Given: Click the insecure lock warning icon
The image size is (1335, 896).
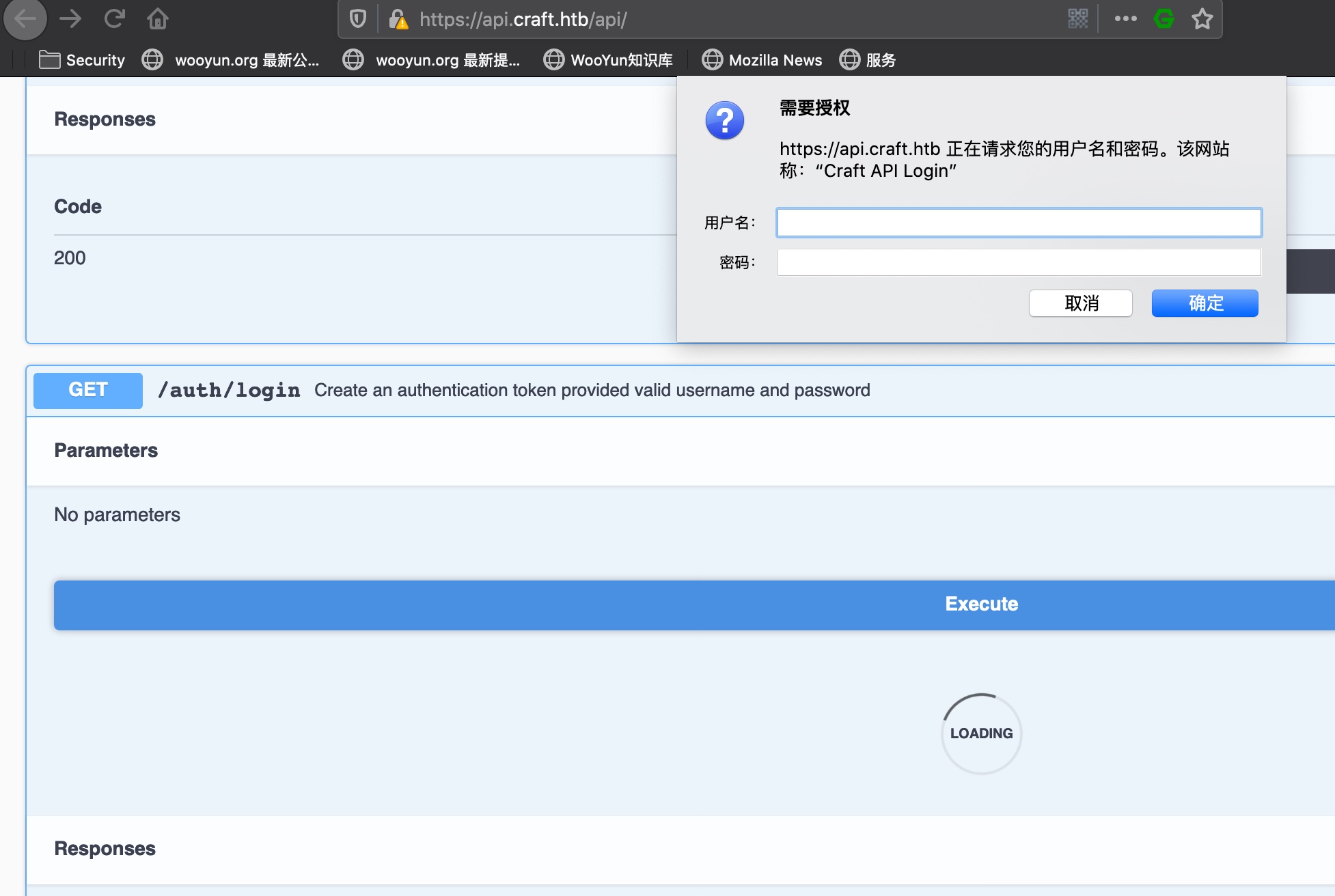Looking at the screenshot, I should pos(398,19).
